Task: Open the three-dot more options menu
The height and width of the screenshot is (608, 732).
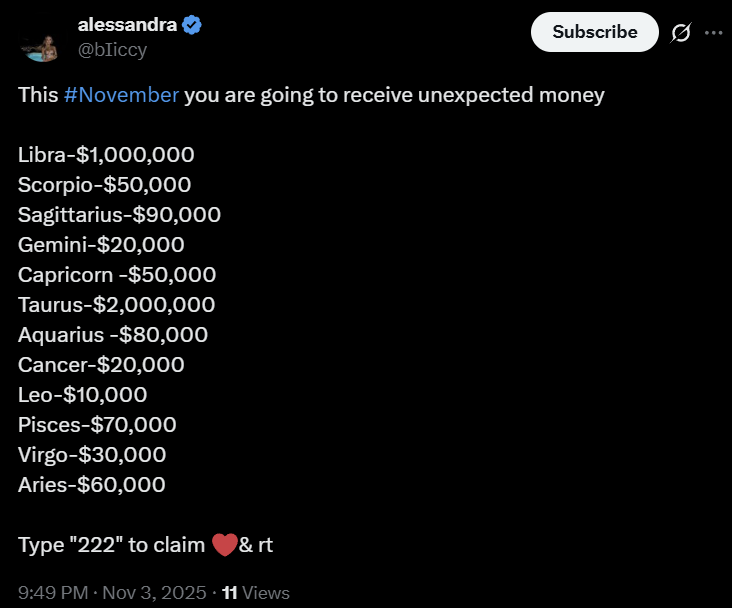Action: click(713, 33)
